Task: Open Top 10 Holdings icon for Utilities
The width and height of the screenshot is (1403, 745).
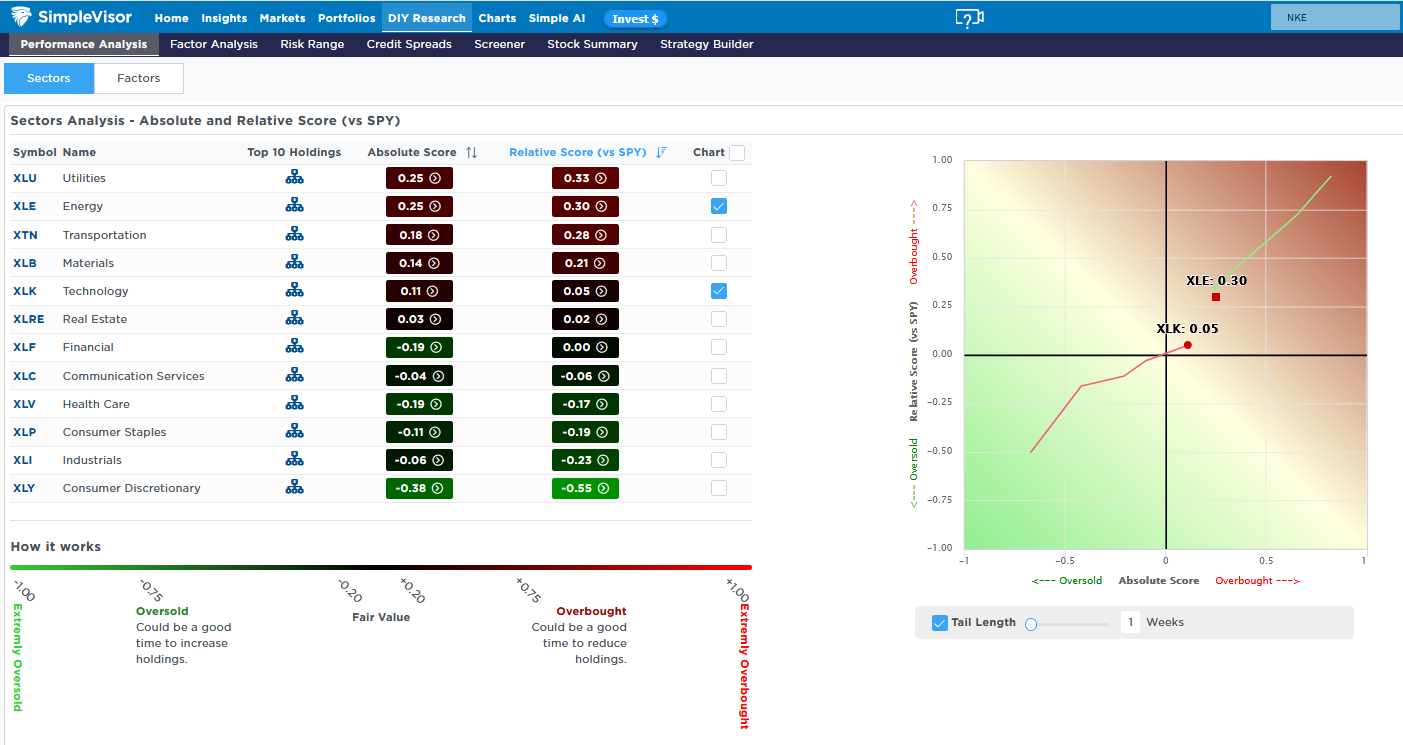Action: (x=294, y=178)
